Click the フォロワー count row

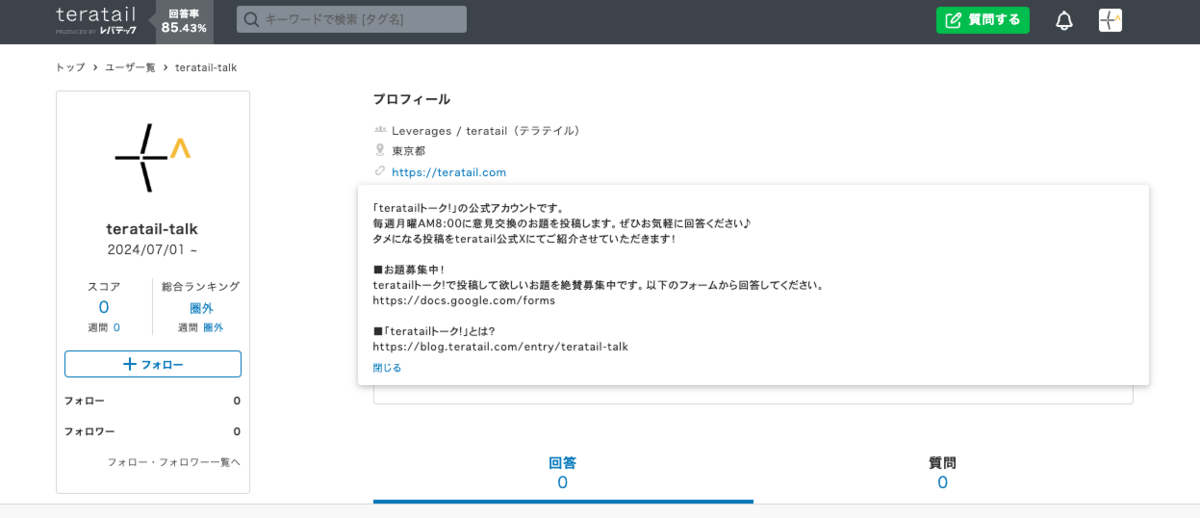point(152,432)
